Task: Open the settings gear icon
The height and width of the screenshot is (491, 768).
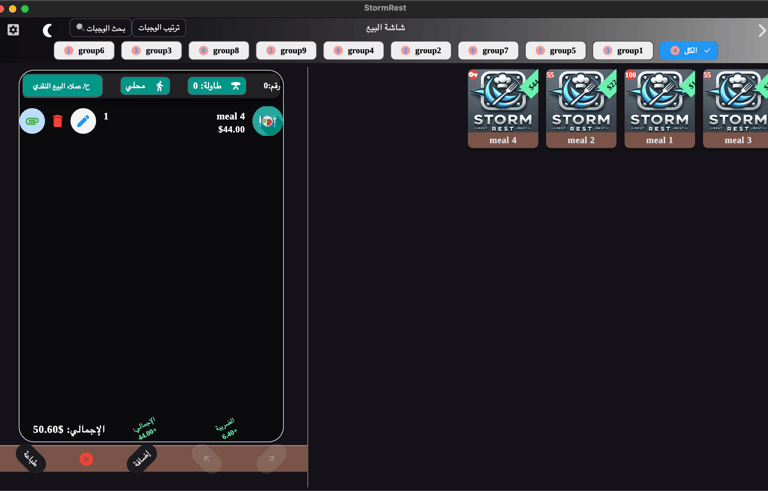Action: click(x=13, y=30)
